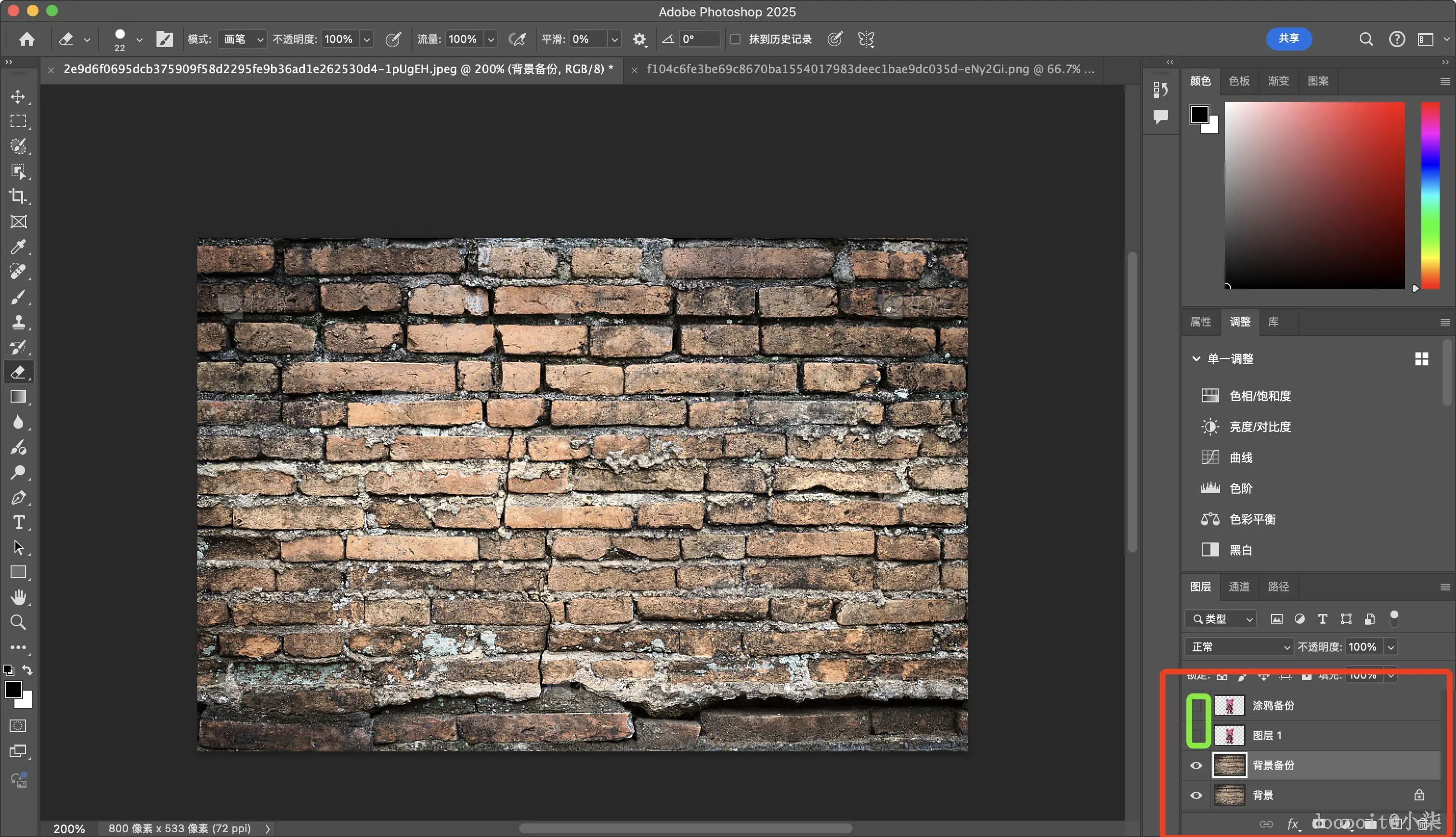The width and height of the screenshot is (1456, 837).
Task: Select the Horizontal Type tool
Action: 18,522
